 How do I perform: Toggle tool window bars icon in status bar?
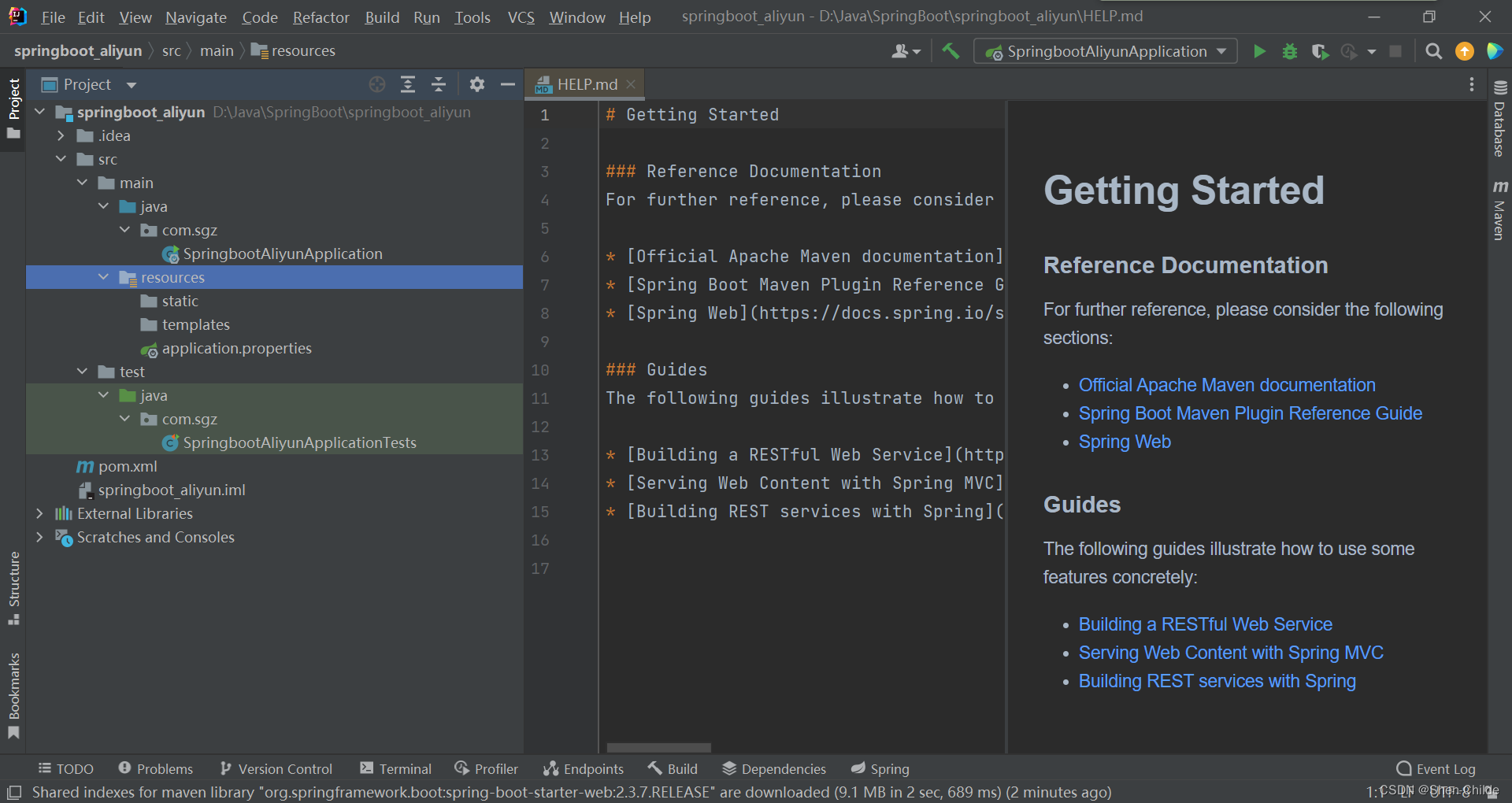(x=14, y=792)
